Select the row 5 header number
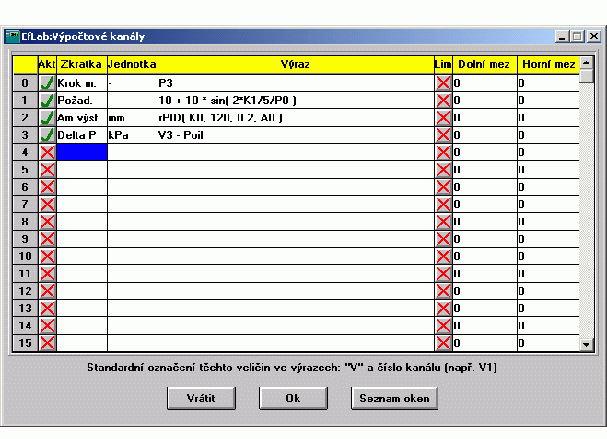The image size is (607, 439). pyautogui.click(x=24, y=169)
